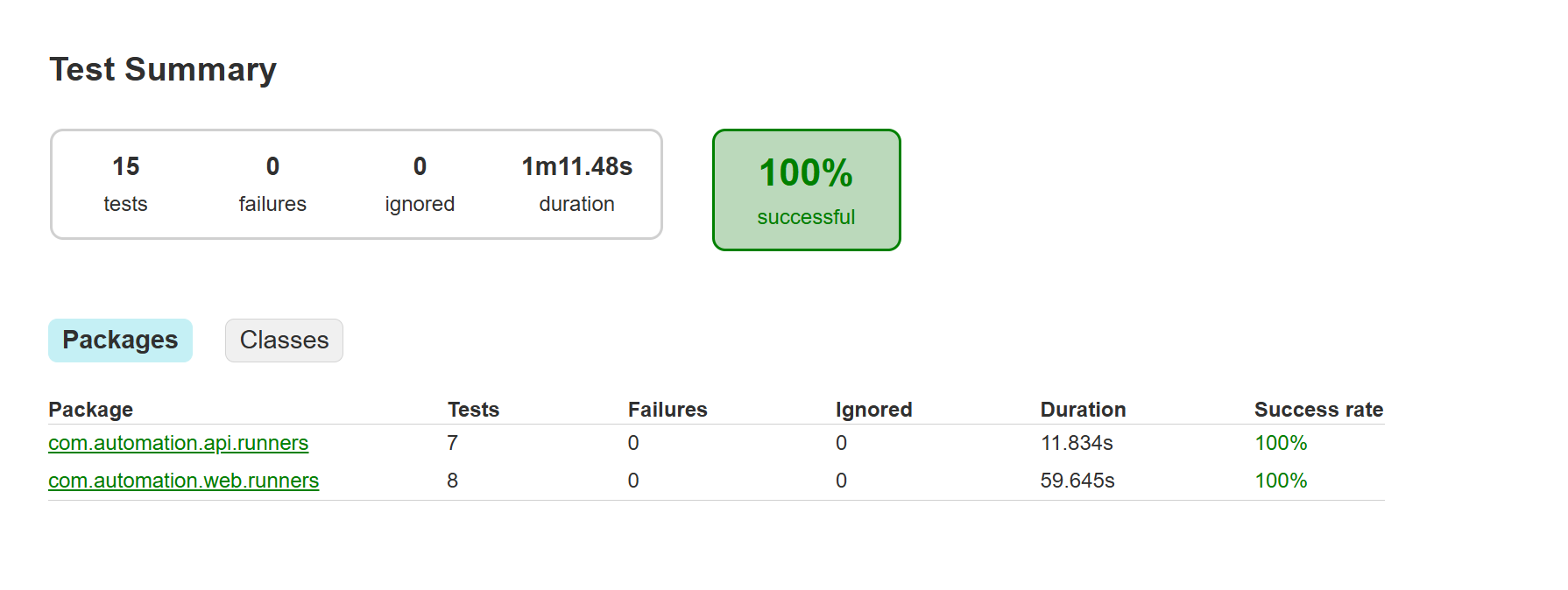Click the Tests column header

(x=473, y=410)
